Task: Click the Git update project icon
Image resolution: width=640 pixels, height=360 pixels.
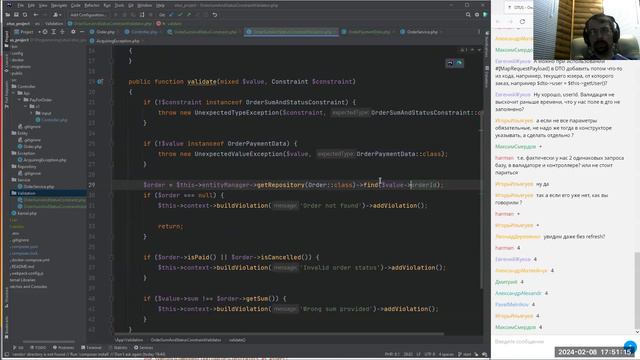Action: click(171, 15)
